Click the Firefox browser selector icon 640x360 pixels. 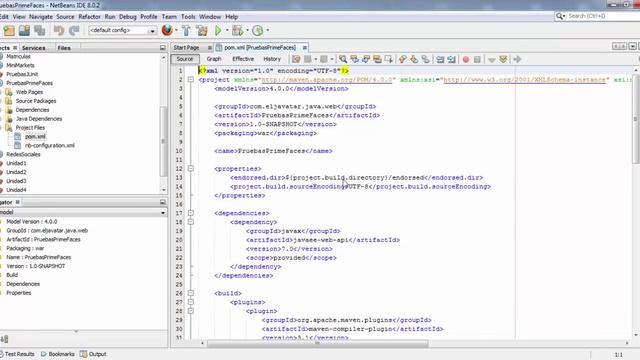click(x=167, y=30)
